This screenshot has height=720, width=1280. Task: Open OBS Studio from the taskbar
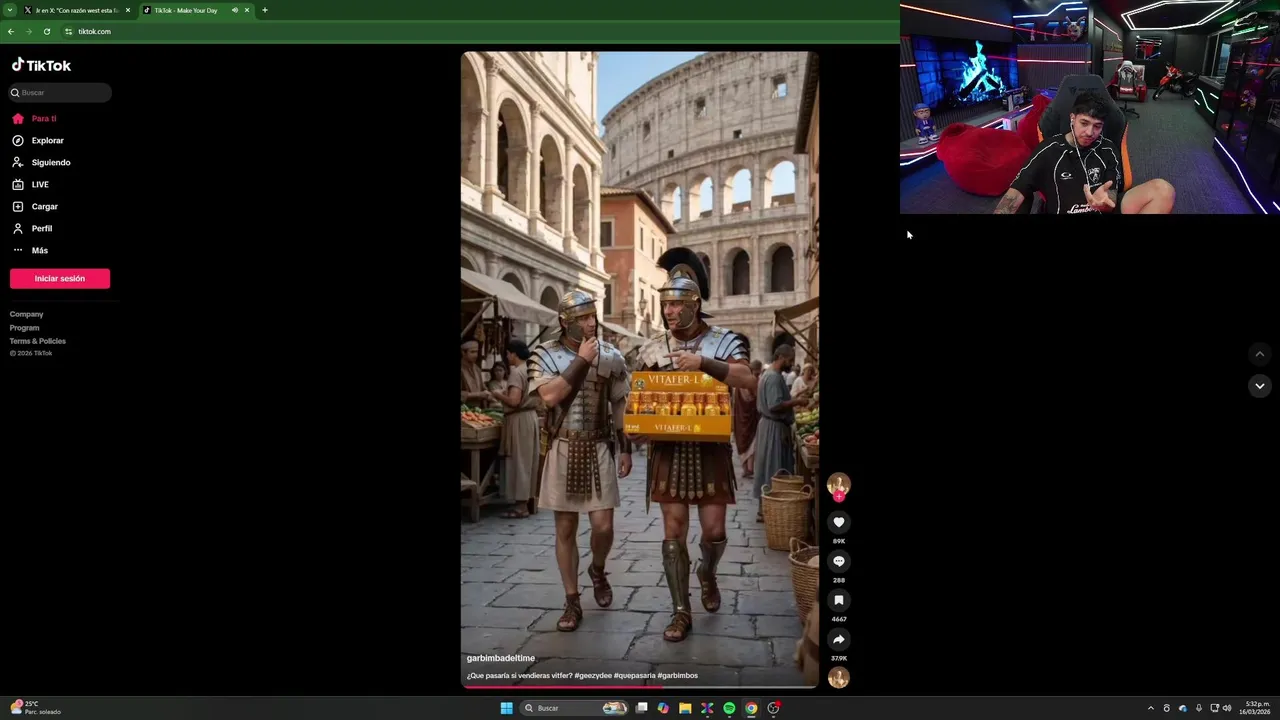coord(773,708)
